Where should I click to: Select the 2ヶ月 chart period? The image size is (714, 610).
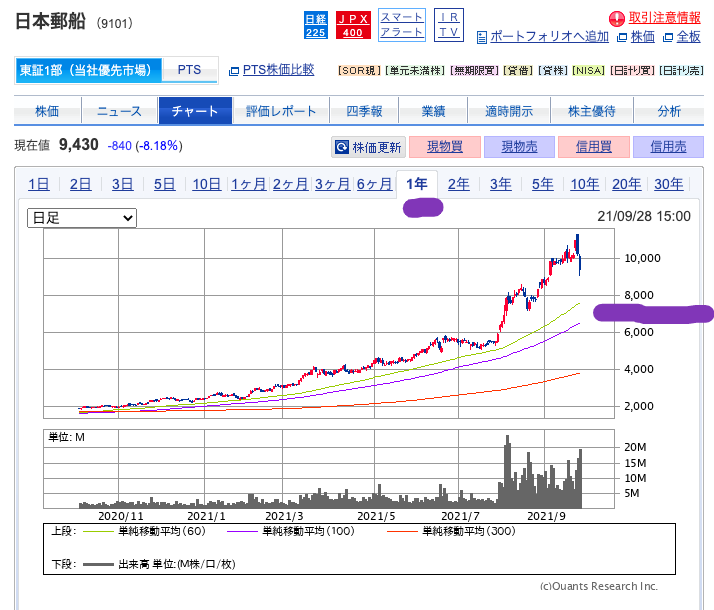point(291,184)
